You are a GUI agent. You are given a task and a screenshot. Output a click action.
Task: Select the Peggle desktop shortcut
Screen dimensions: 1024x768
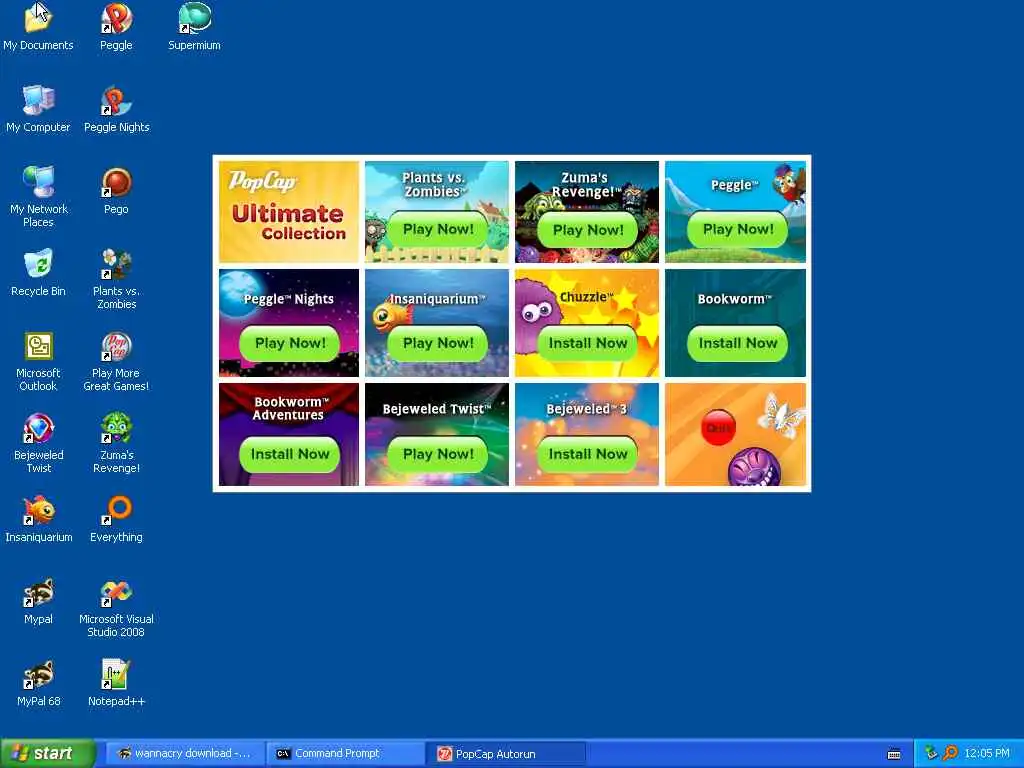[x=116, y=27]
